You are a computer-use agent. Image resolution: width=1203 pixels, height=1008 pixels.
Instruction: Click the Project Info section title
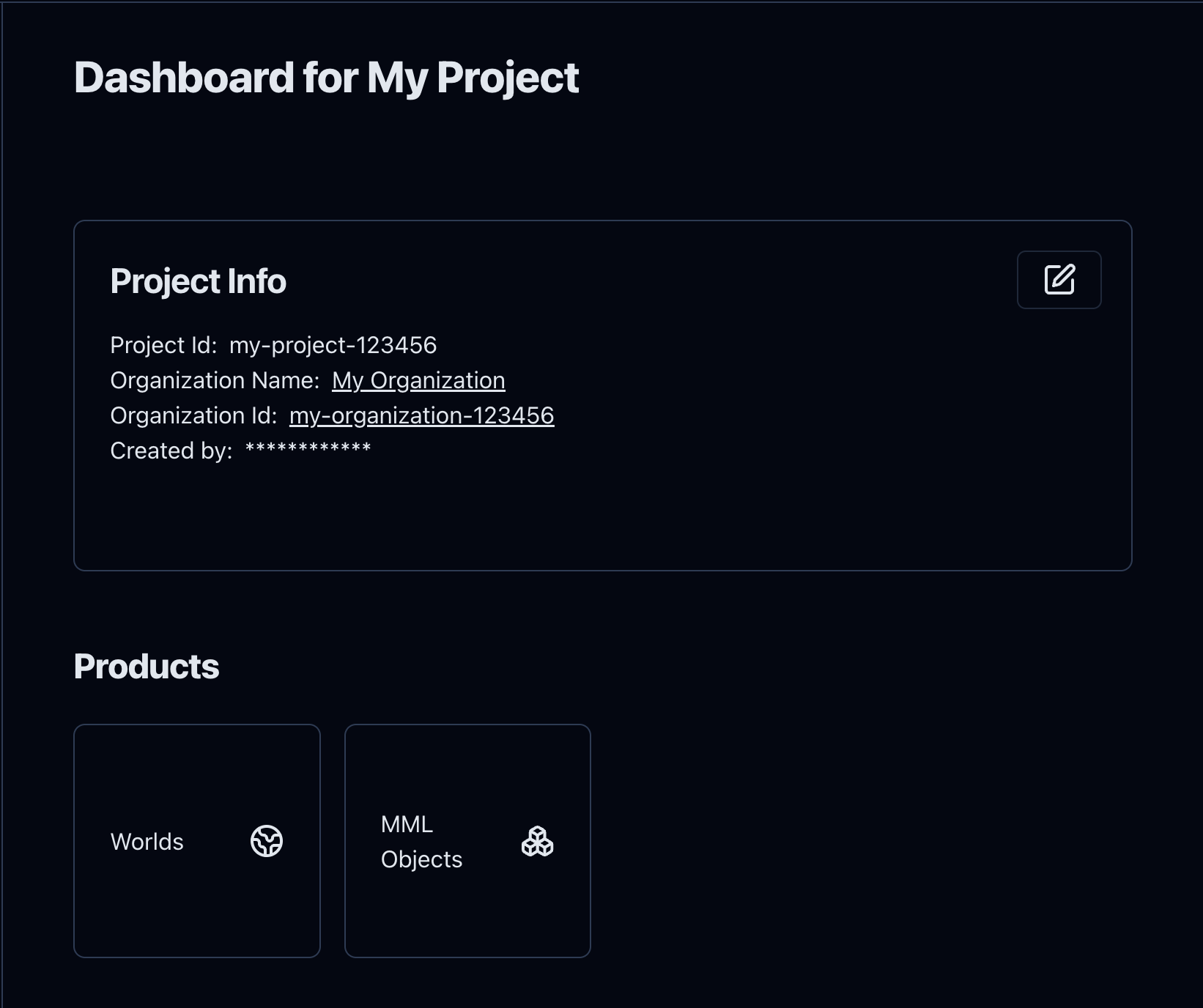(198, 281)
